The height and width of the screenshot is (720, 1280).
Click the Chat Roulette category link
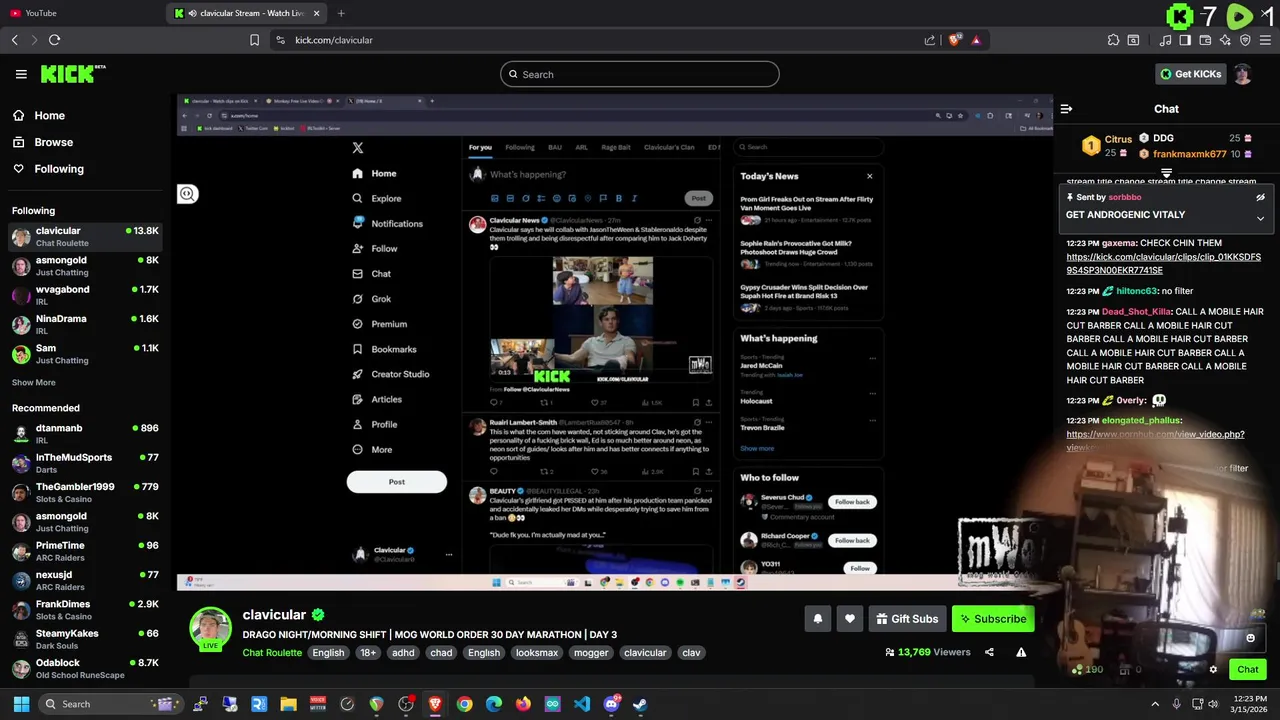click(x=272, y=653)
